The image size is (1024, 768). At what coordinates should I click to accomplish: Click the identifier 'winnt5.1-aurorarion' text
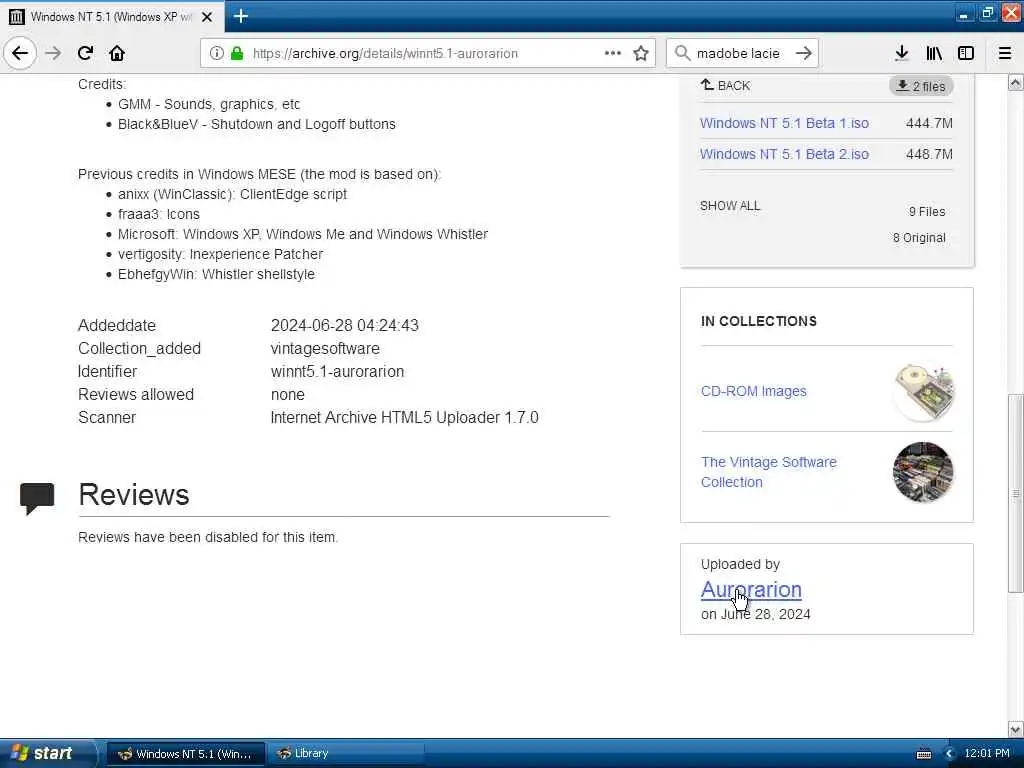click(337, 372)
